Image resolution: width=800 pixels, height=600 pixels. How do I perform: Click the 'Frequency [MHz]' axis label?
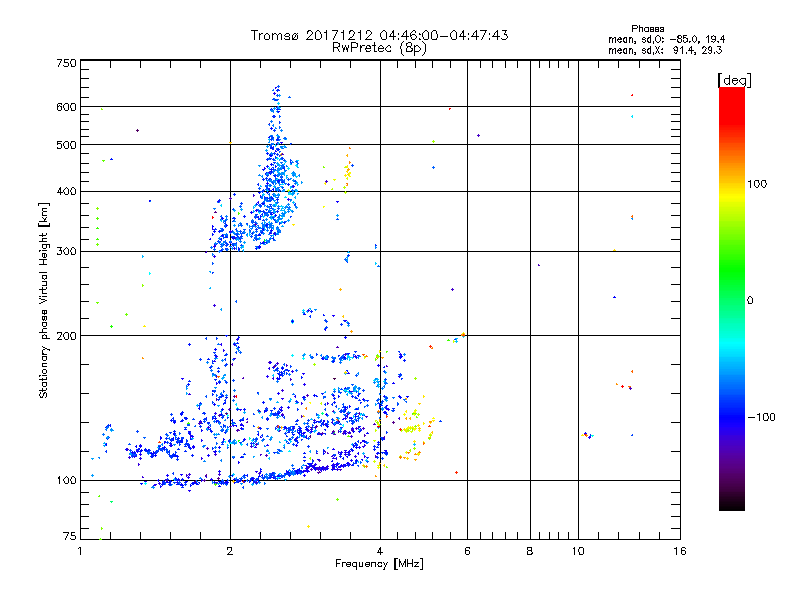click(x=379, y=564)
